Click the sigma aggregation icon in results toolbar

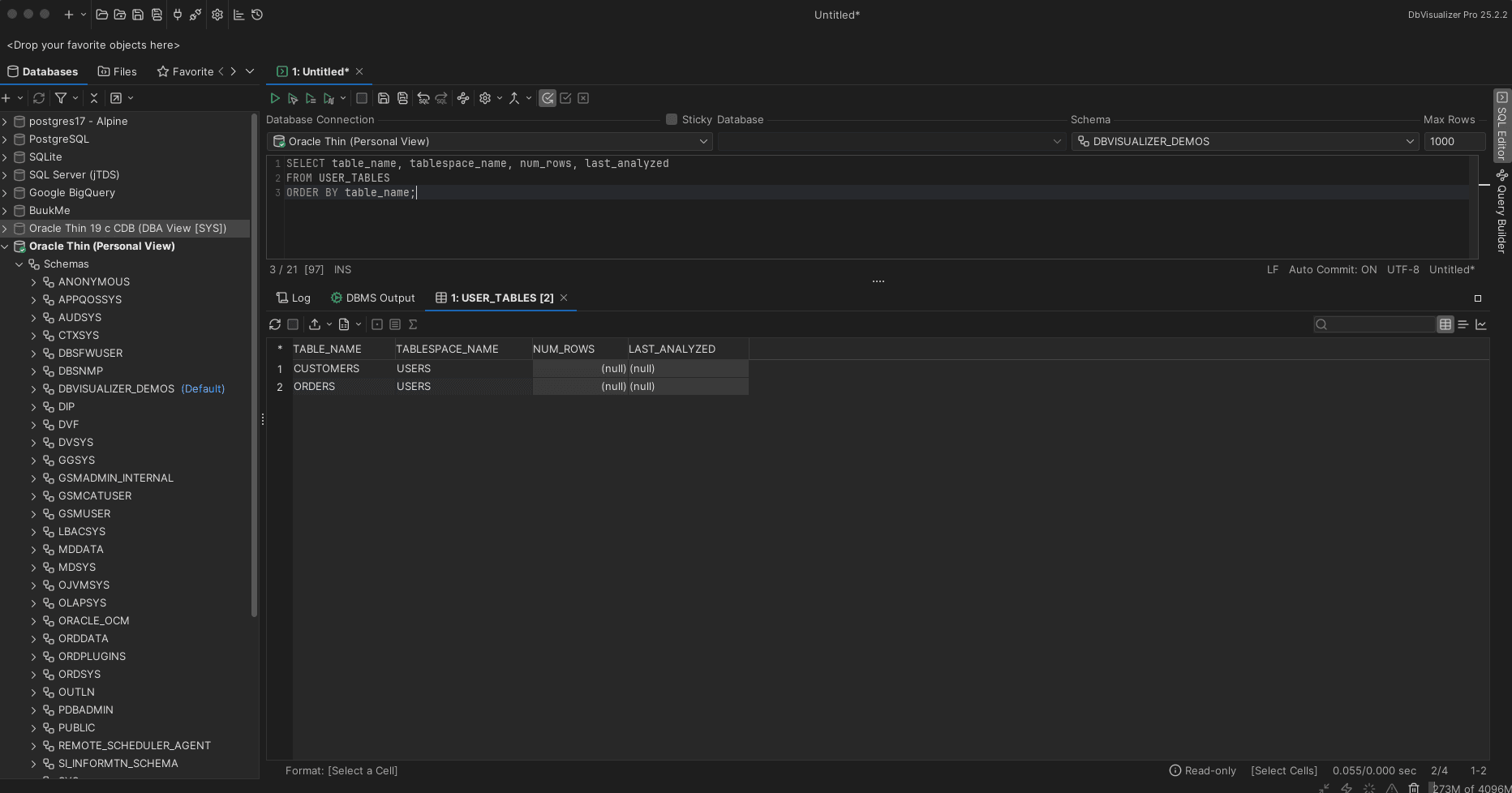click(x=413, y=324)
